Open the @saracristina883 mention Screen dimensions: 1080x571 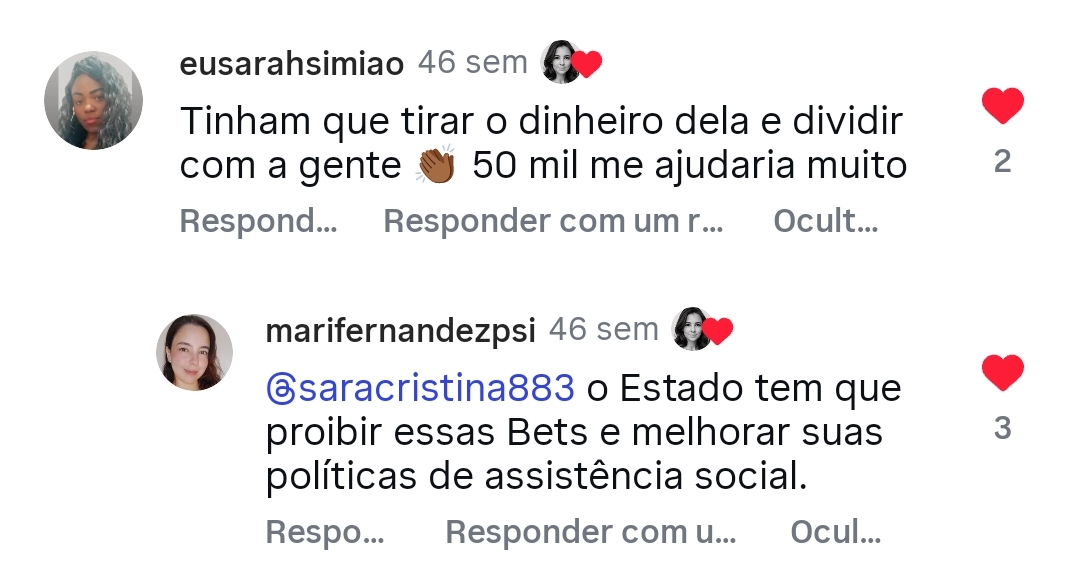433,388
